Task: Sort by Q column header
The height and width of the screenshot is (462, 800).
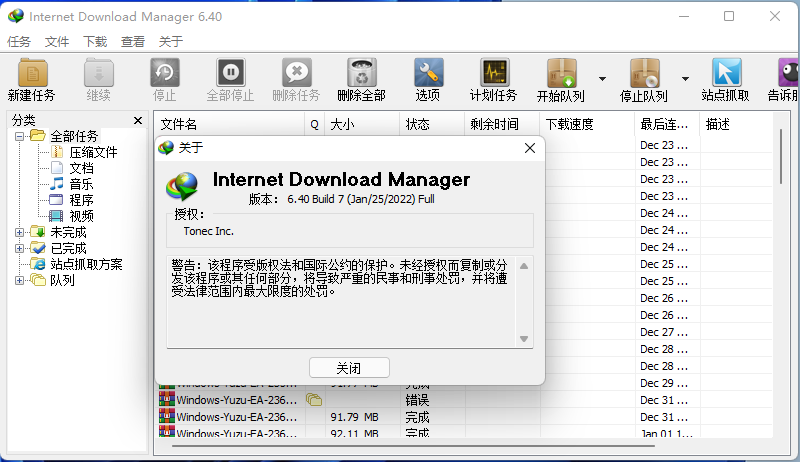Action: tap(314, 124)
